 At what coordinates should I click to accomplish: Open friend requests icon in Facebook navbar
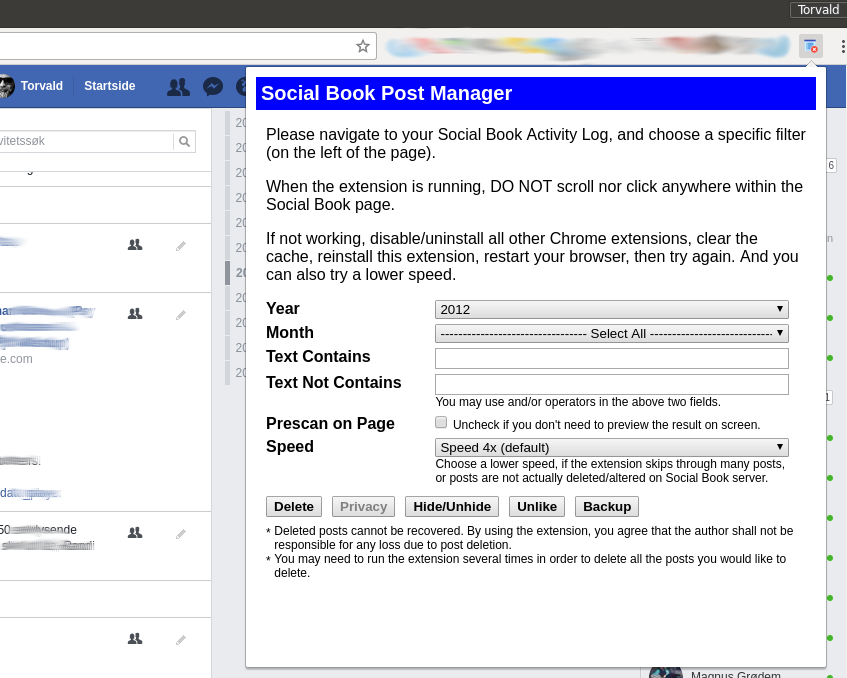tap(178, 87)
